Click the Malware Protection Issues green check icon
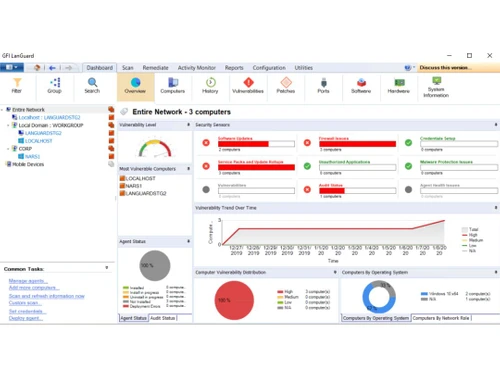Image resolution: width=500 pixels, height=375 pixels. click(x=408, y=166)
